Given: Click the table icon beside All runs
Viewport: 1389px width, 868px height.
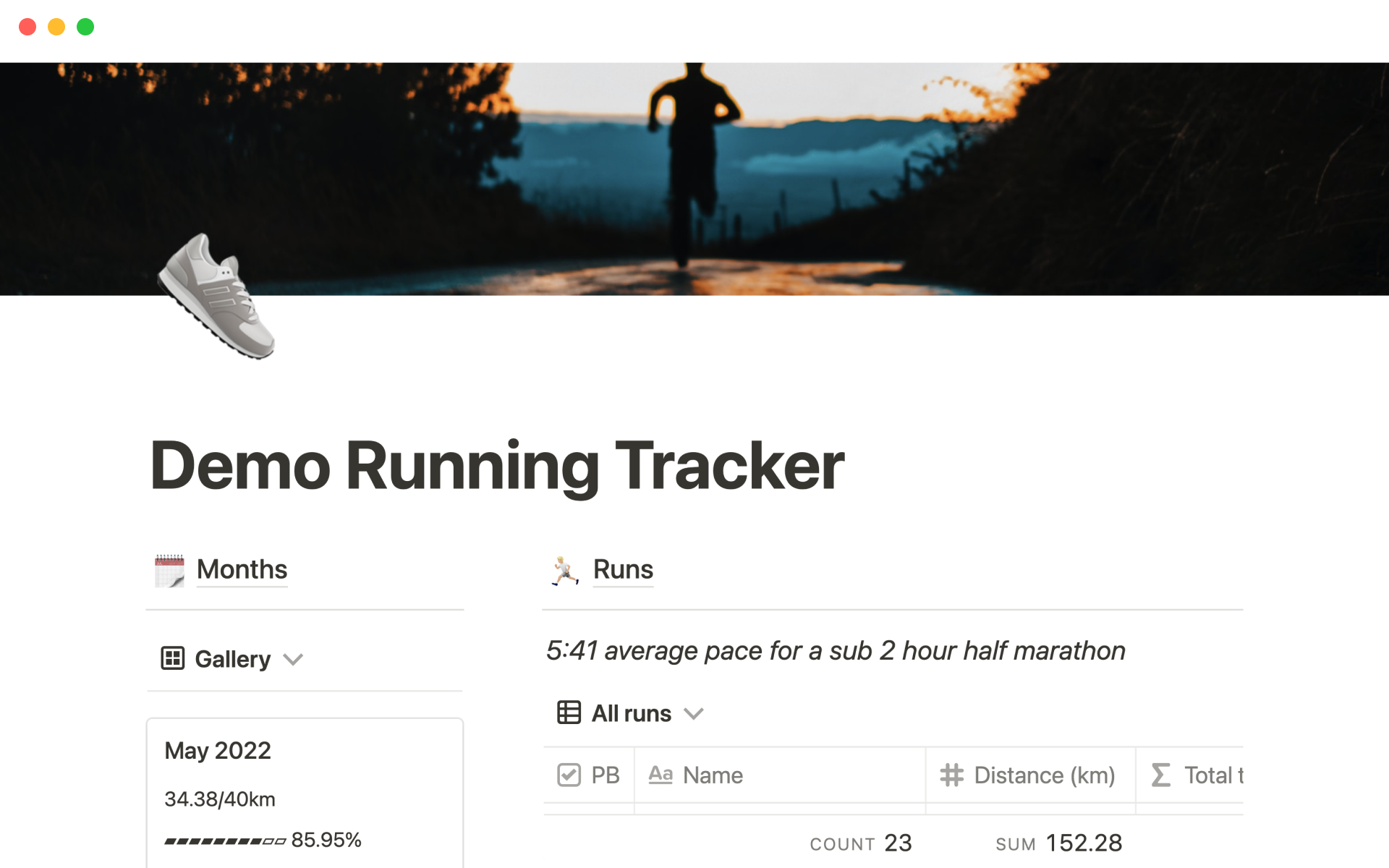Looking at the screenshot, I should (x=569, y=713).
